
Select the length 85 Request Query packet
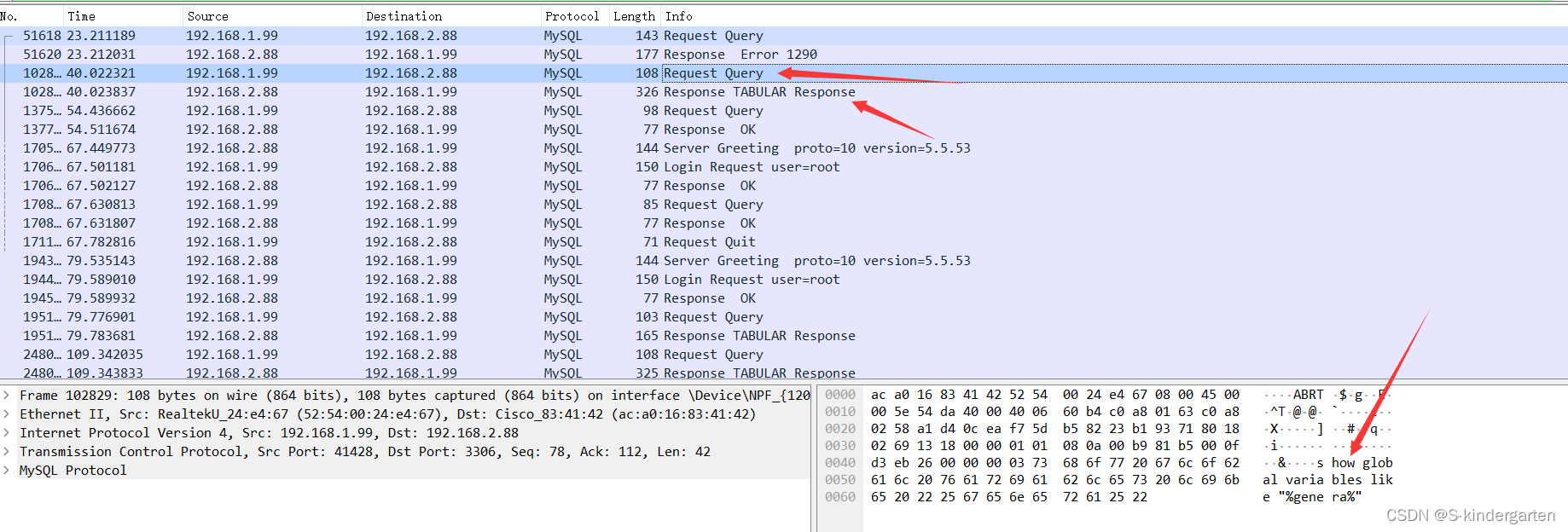tap(784, 205)
